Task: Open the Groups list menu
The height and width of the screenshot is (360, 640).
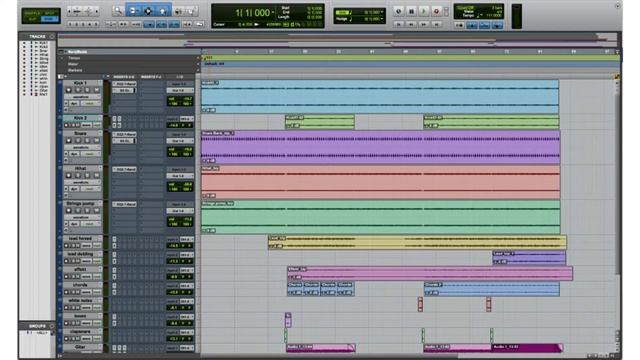Action: coord(51,326)
